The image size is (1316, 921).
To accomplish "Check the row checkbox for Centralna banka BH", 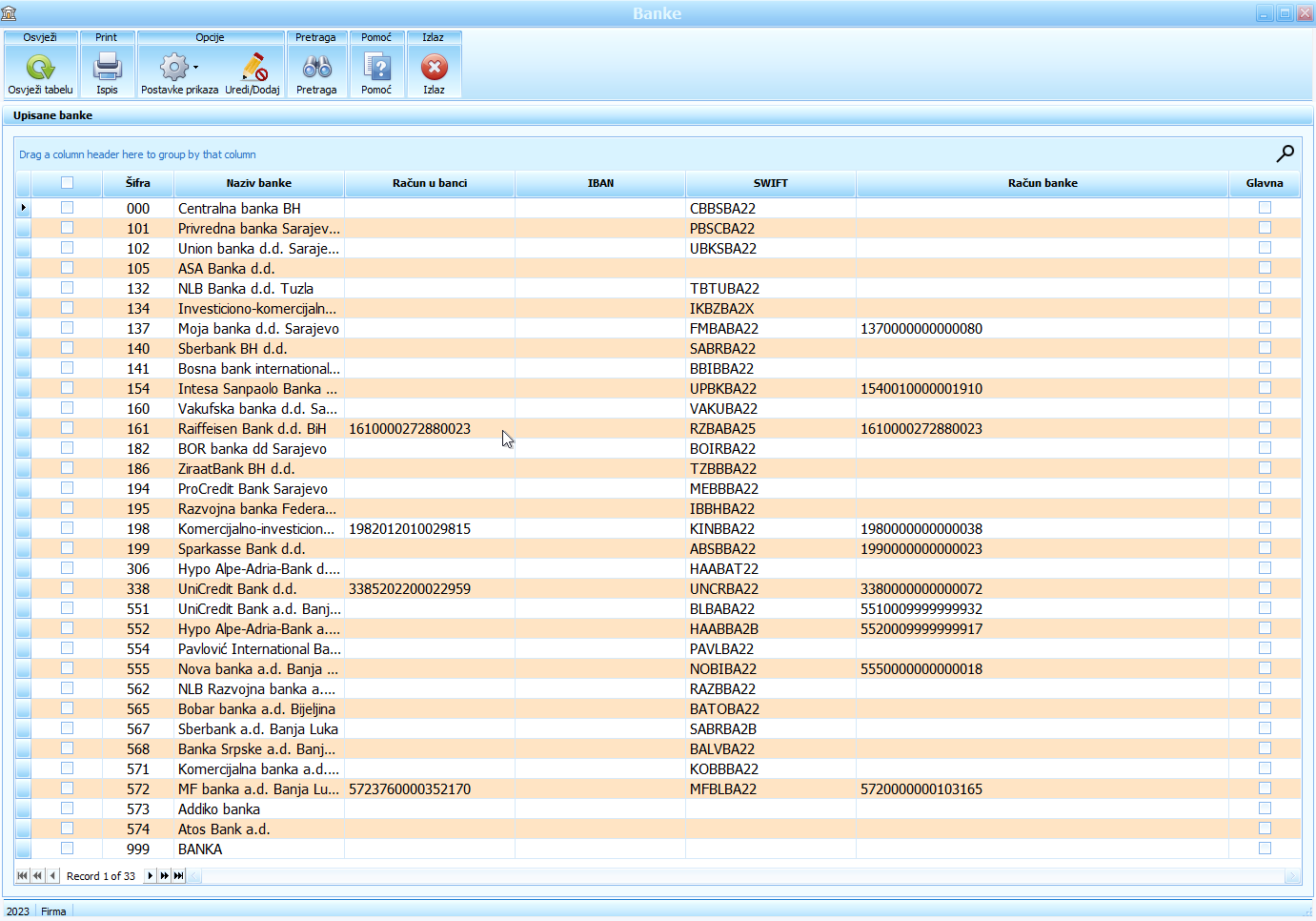I will (67, 208).
